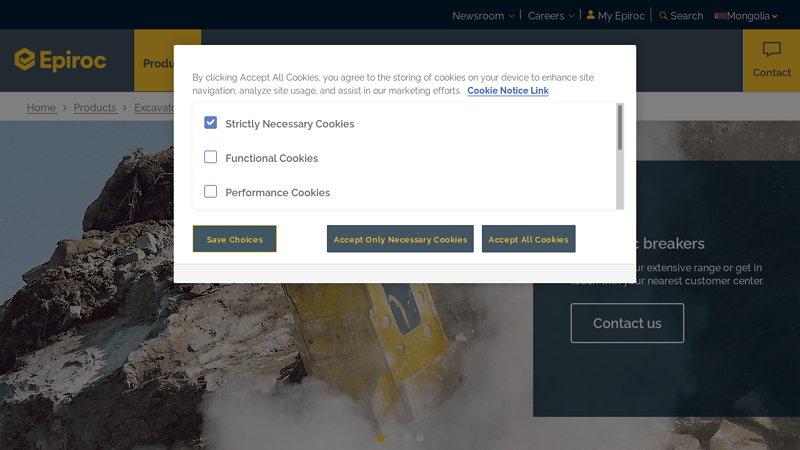The width and height of the screenshot is (800, 450).
Task: Click the cookie list scrollbar
Action: coord(620,128)
